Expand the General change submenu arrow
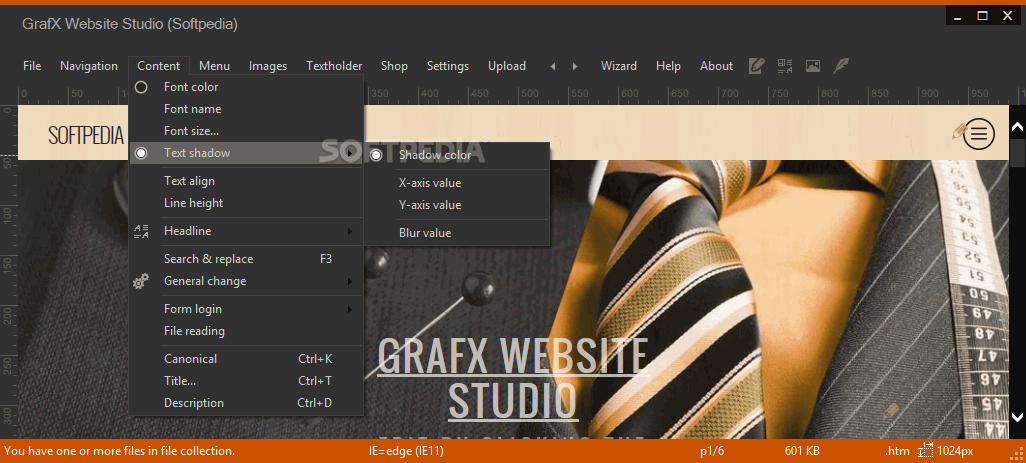 pyautogui.click(x=350, y=281)
